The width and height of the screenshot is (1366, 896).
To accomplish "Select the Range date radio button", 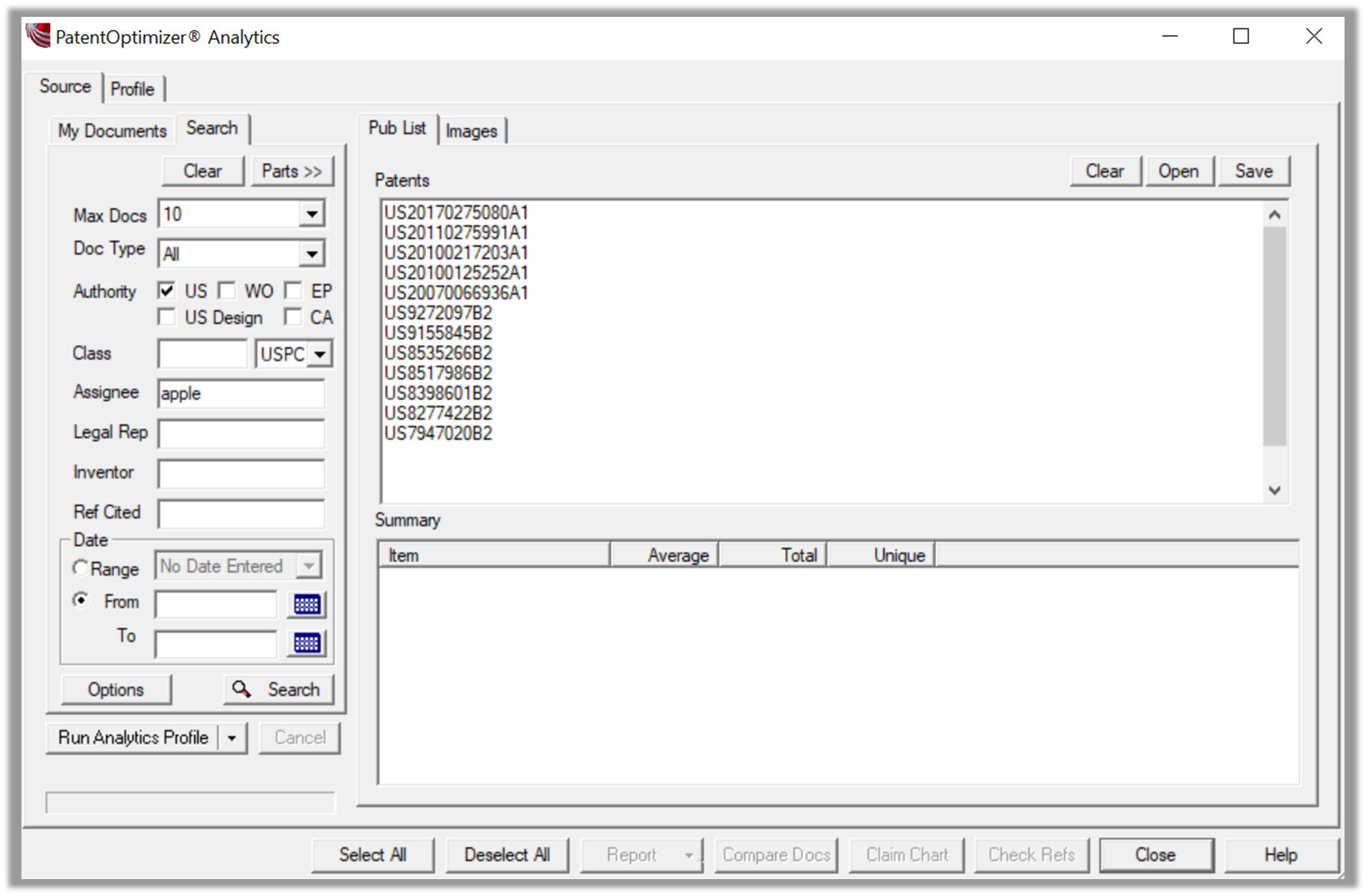I will click(x=80, y=568).
